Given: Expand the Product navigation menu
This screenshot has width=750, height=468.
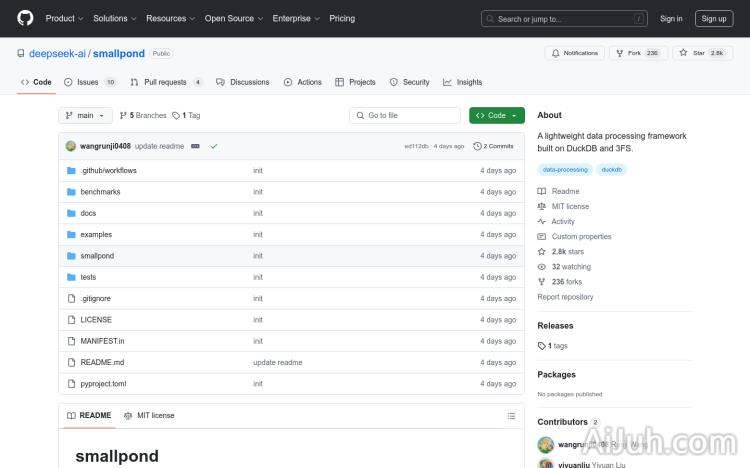Looking at the screenshot, I should tap(63, 18).
